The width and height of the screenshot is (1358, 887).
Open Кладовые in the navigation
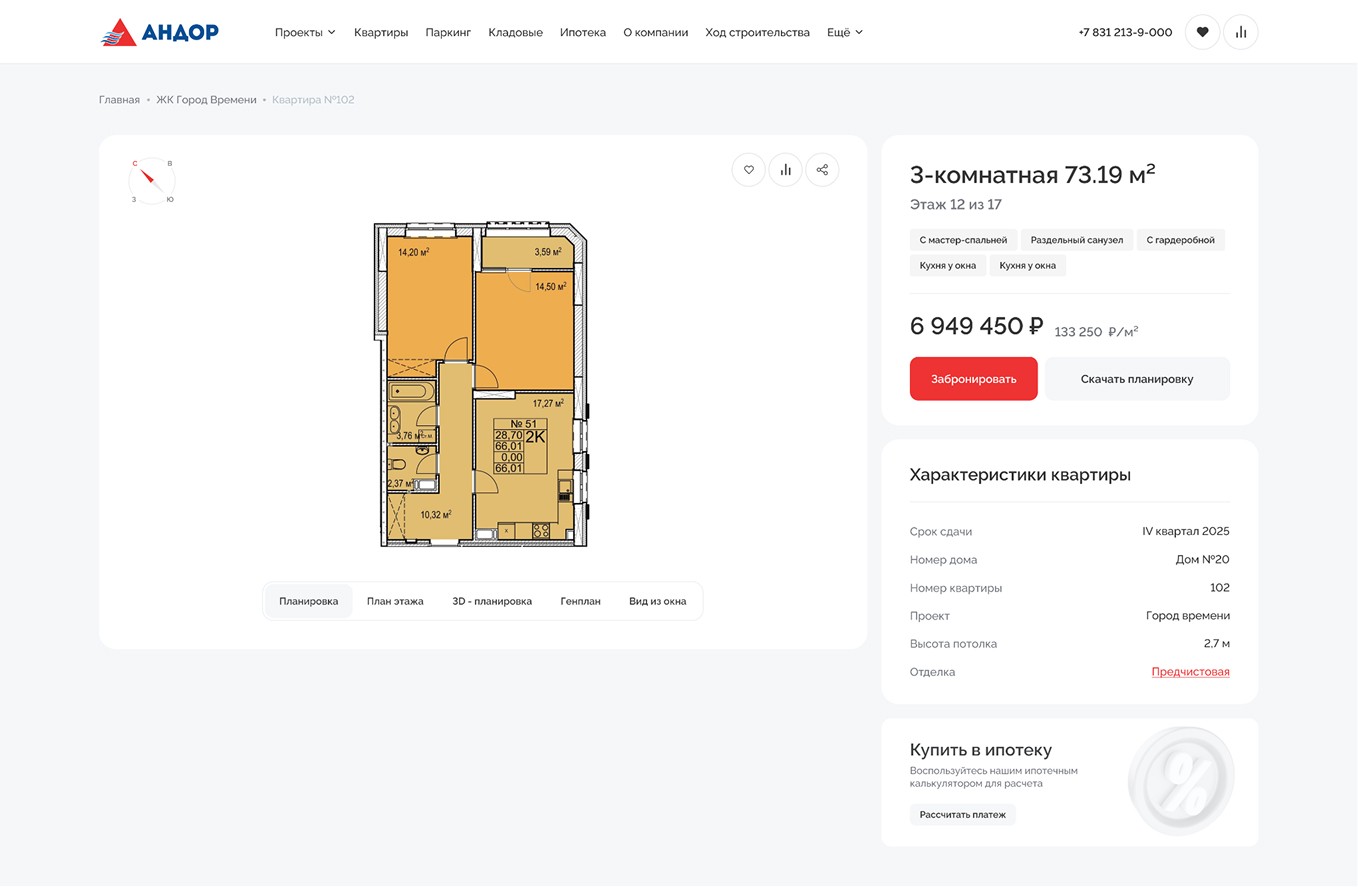(x=515, y=32)
